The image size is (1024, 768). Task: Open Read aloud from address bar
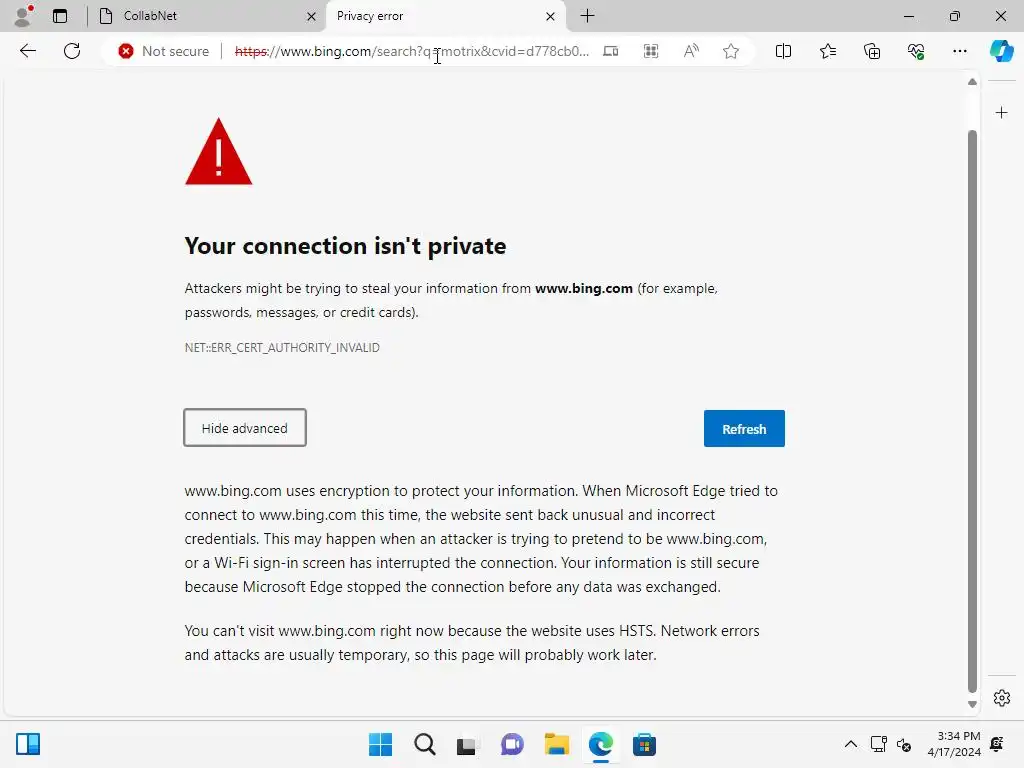pos(691,51)
